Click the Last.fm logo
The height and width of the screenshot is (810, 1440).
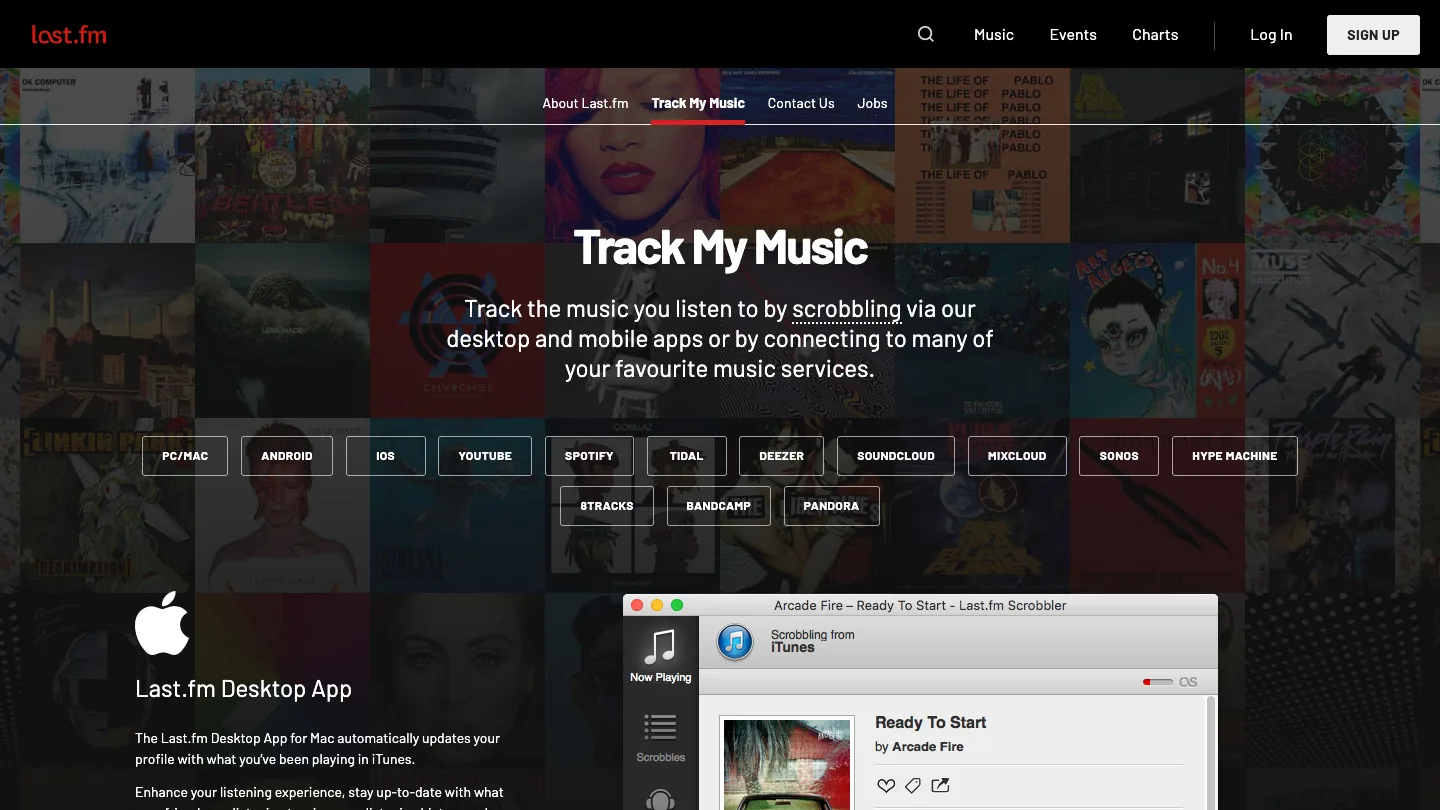tap(69, 35)
